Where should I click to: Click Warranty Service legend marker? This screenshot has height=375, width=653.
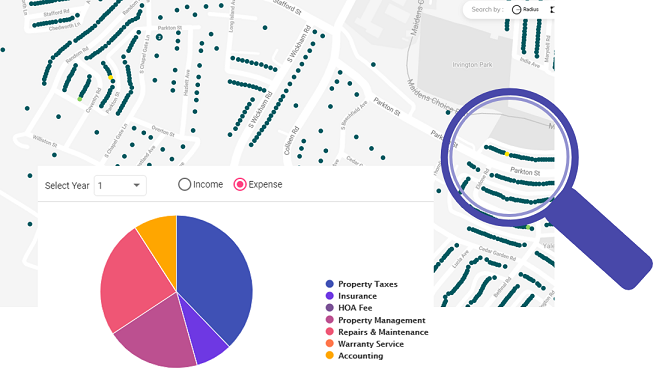coord(330,344)
